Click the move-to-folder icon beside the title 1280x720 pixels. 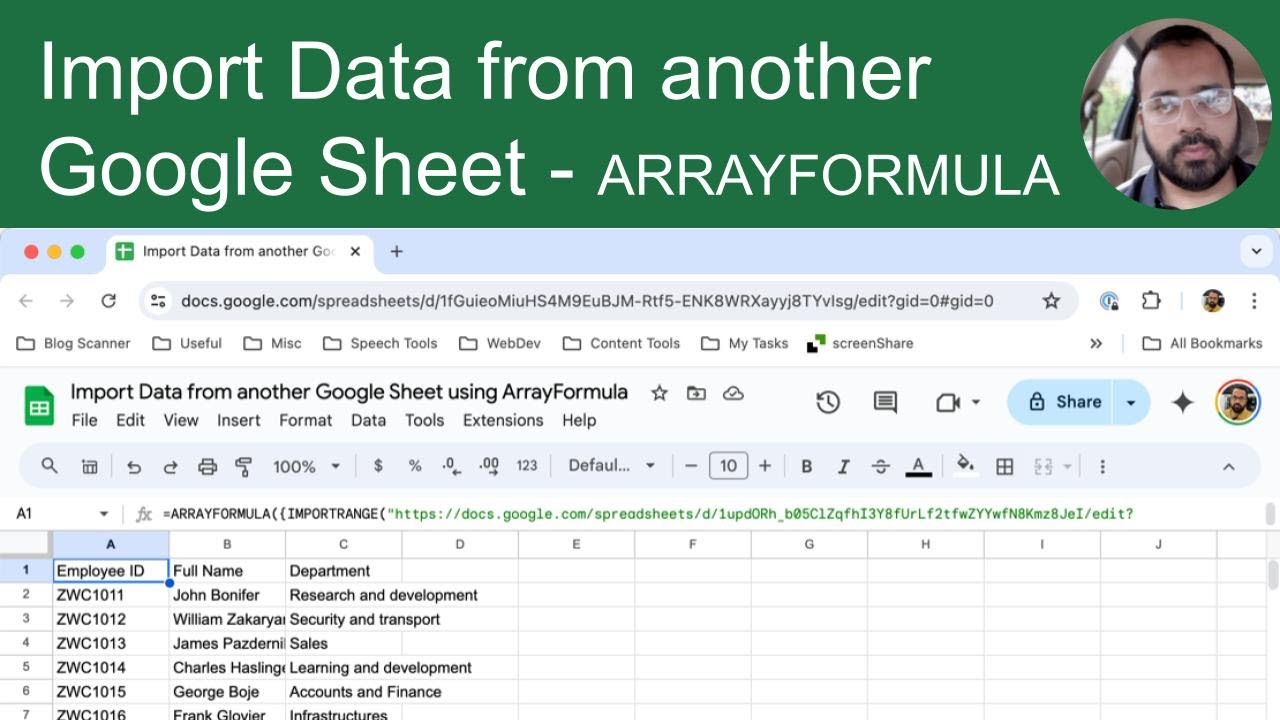(696, 393)
